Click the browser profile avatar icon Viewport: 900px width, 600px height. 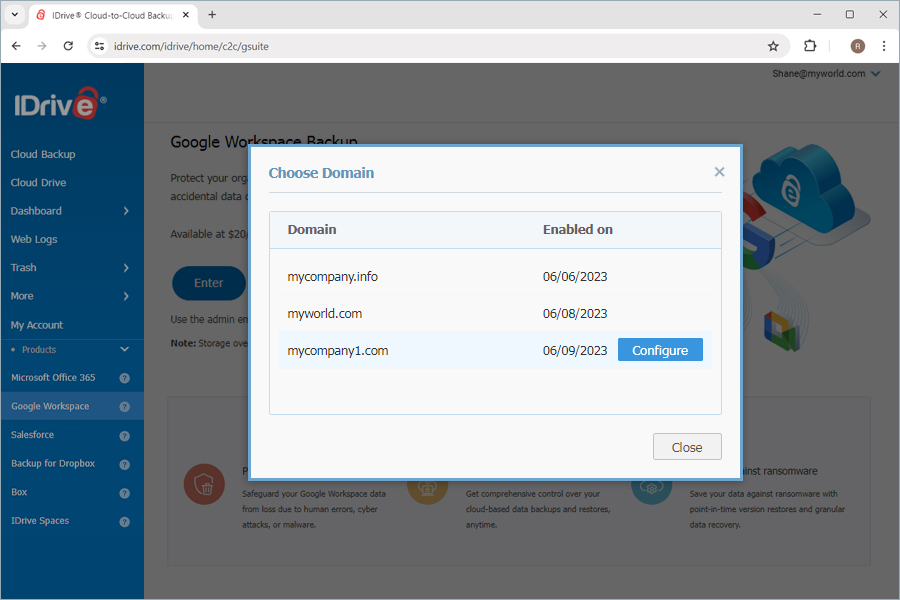857,45
